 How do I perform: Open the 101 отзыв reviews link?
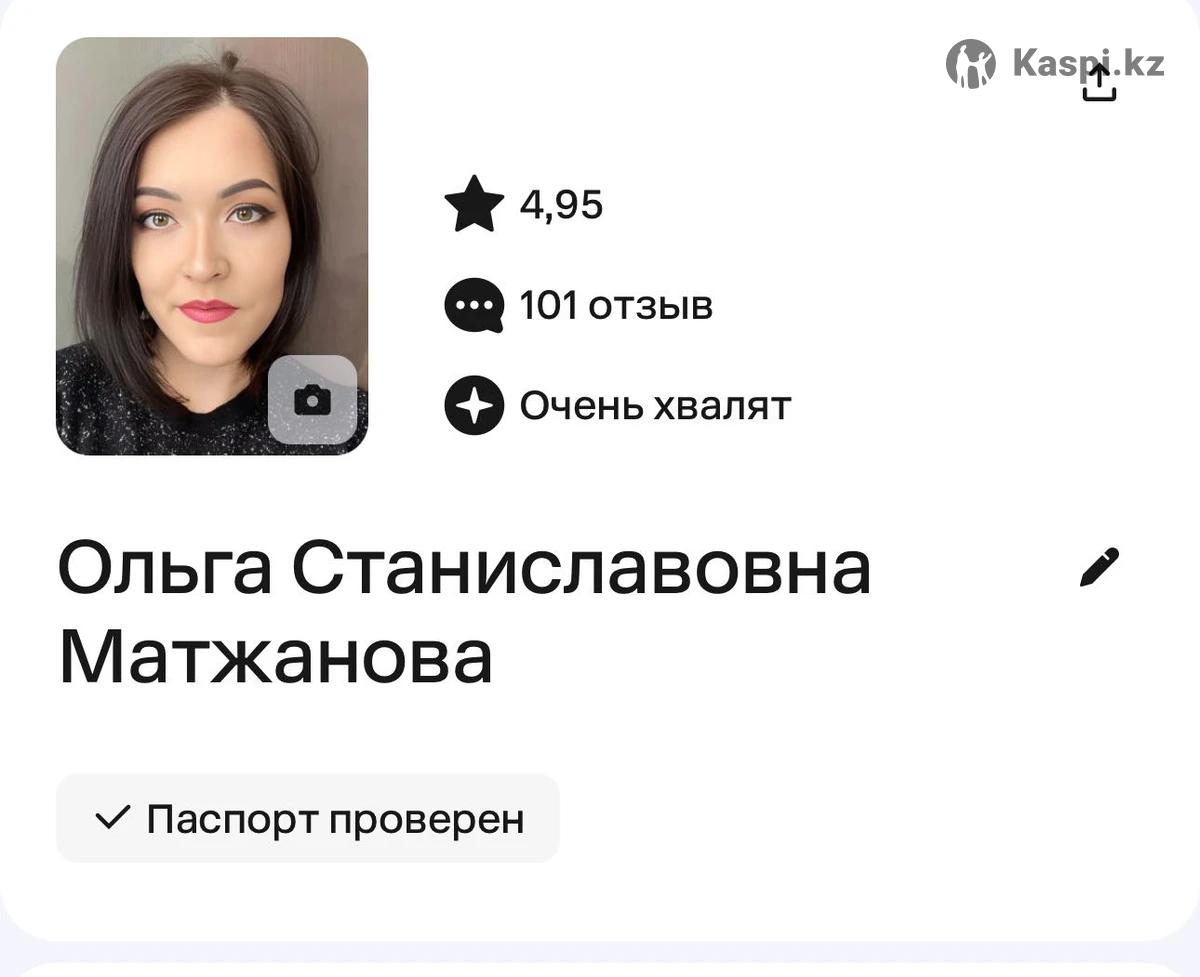616,306
